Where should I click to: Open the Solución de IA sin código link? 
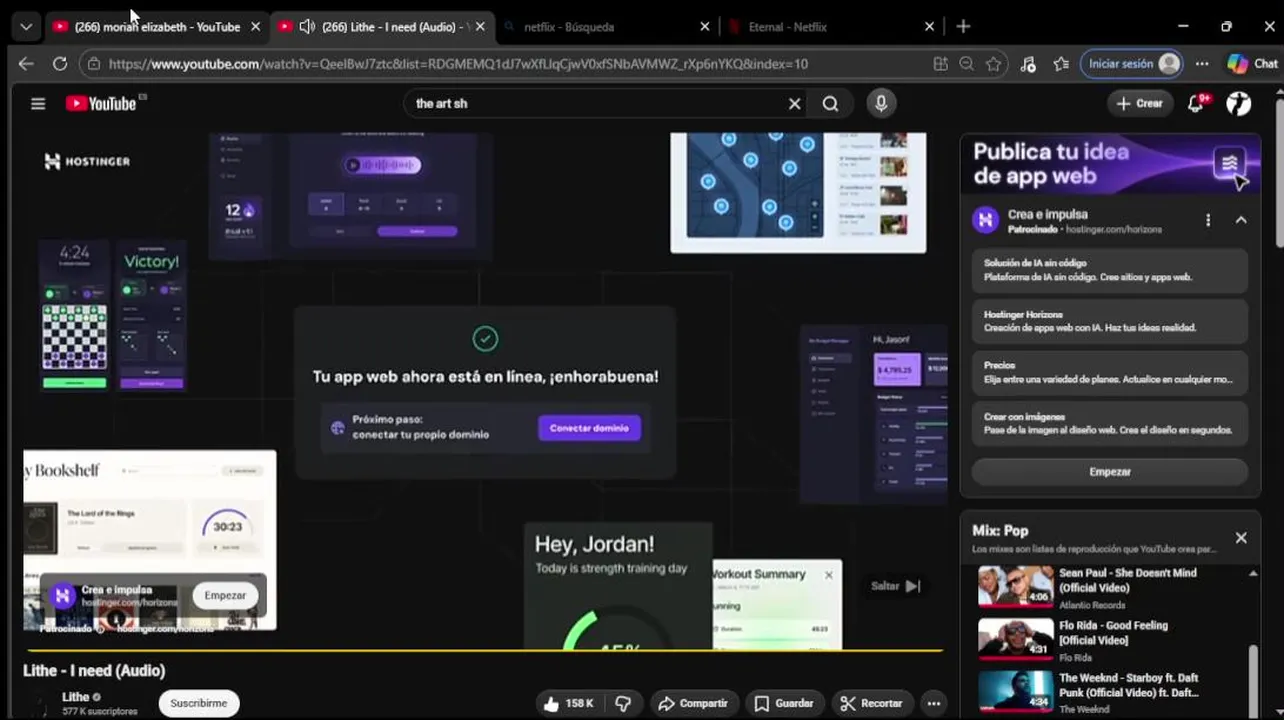[1110, 270]
